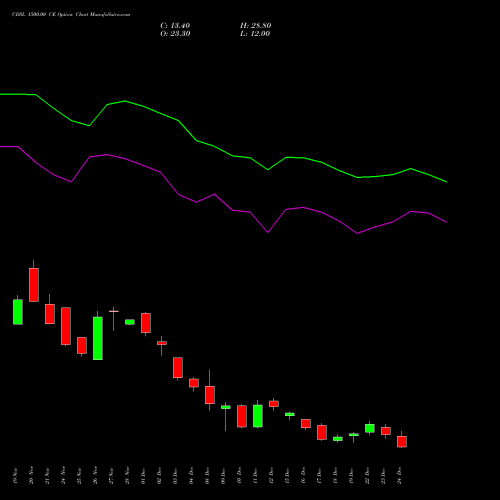The image size is (500, 500).
Task: Click the tall red candle for 20 Nov
Action: coord(34,285)
